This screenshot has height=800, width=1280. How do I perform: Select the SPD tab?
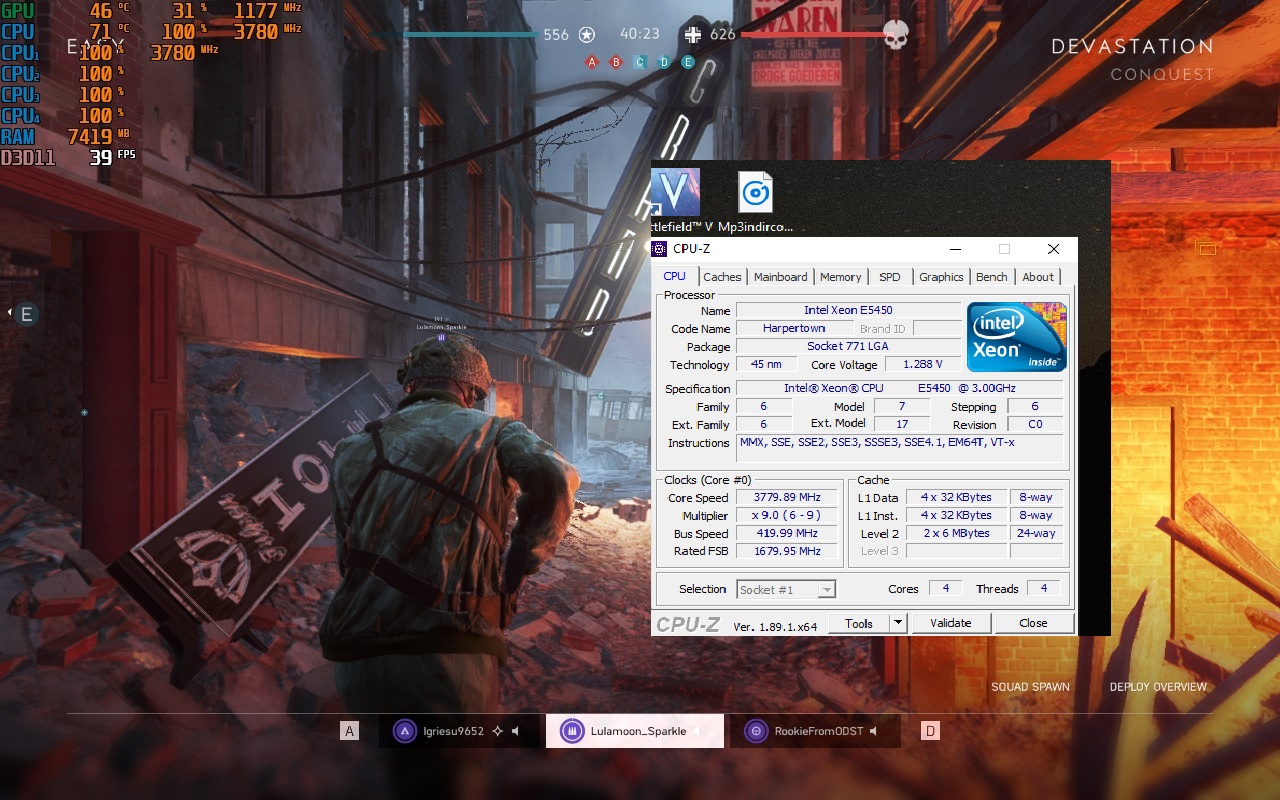pyautogui.click(x=889, y=277)
